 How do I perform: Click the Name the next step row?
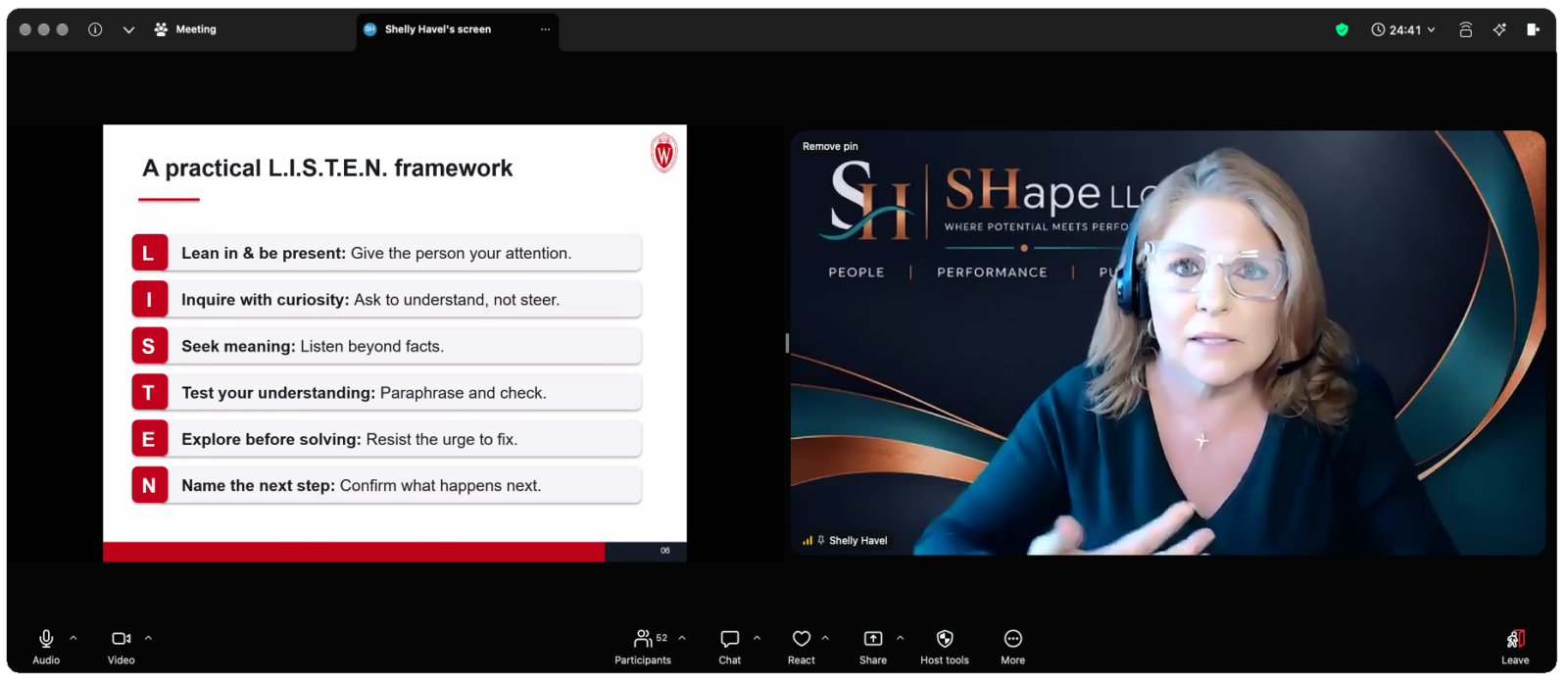coord(387,485)
